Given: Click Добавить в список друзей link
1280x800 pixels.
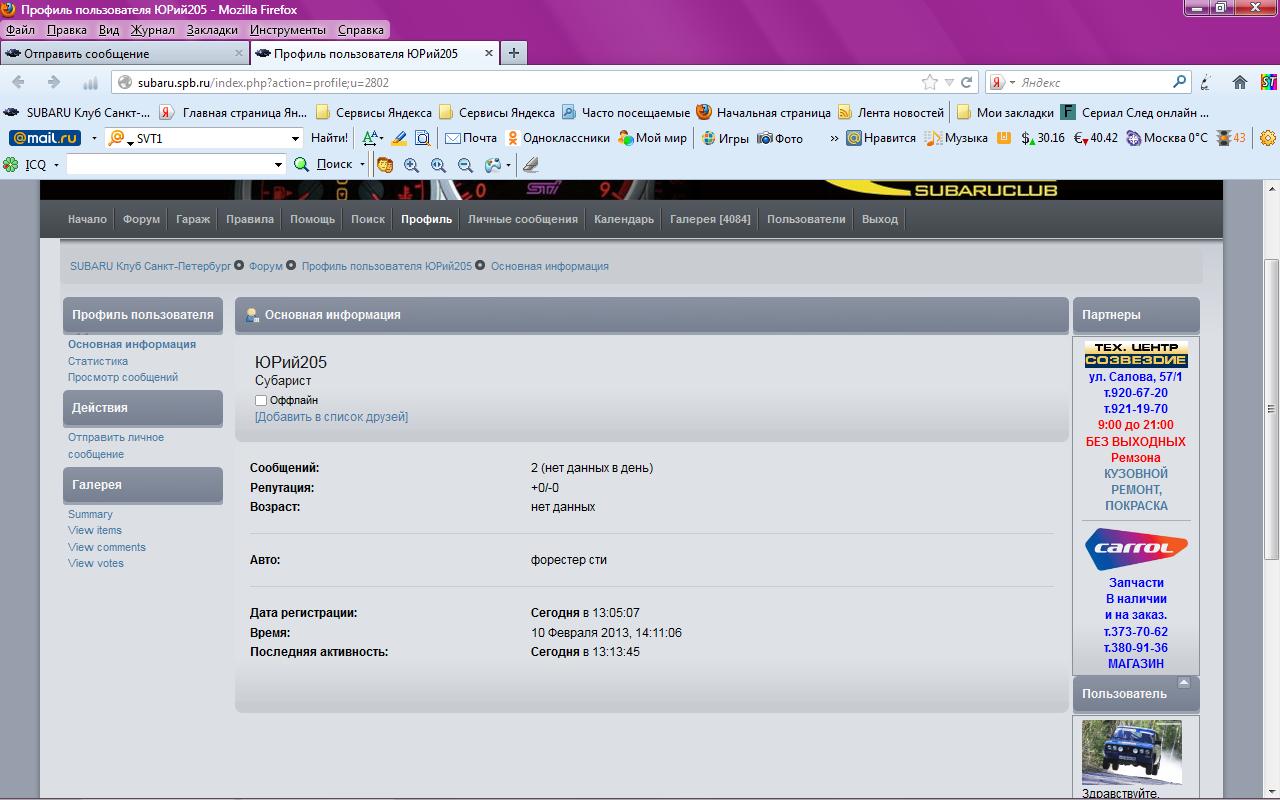Looking at the screenshot, I should pyautogui.click(x=331, y=417).
